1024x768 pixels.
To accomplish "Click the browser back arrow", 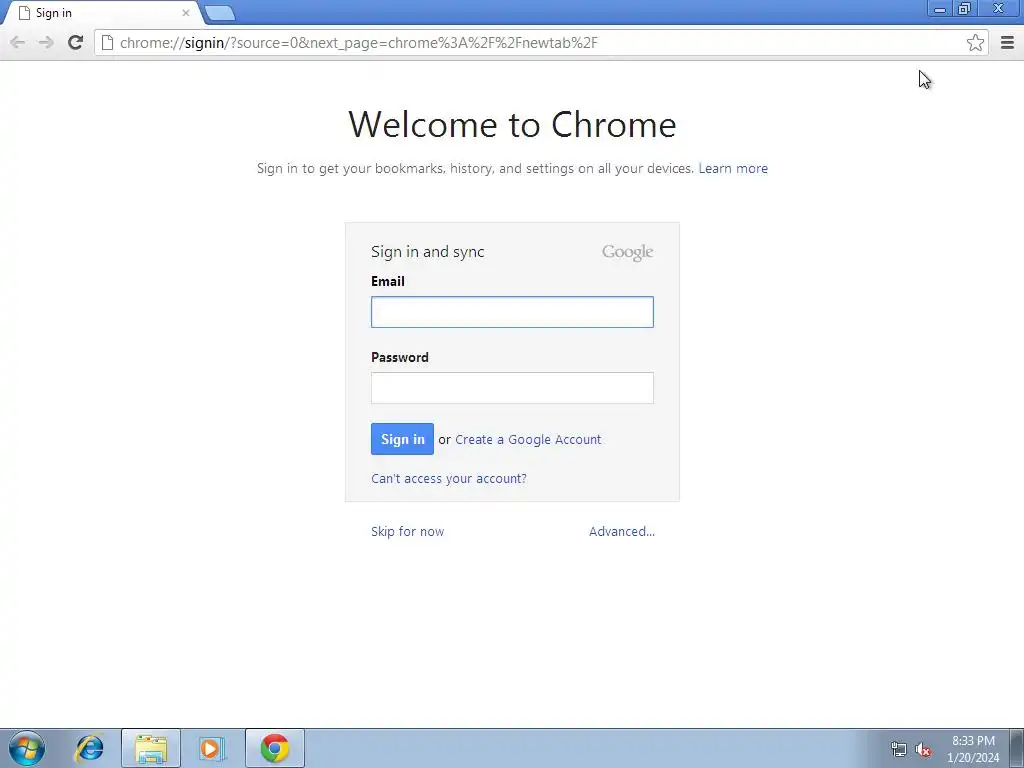I will coord(18,43).
